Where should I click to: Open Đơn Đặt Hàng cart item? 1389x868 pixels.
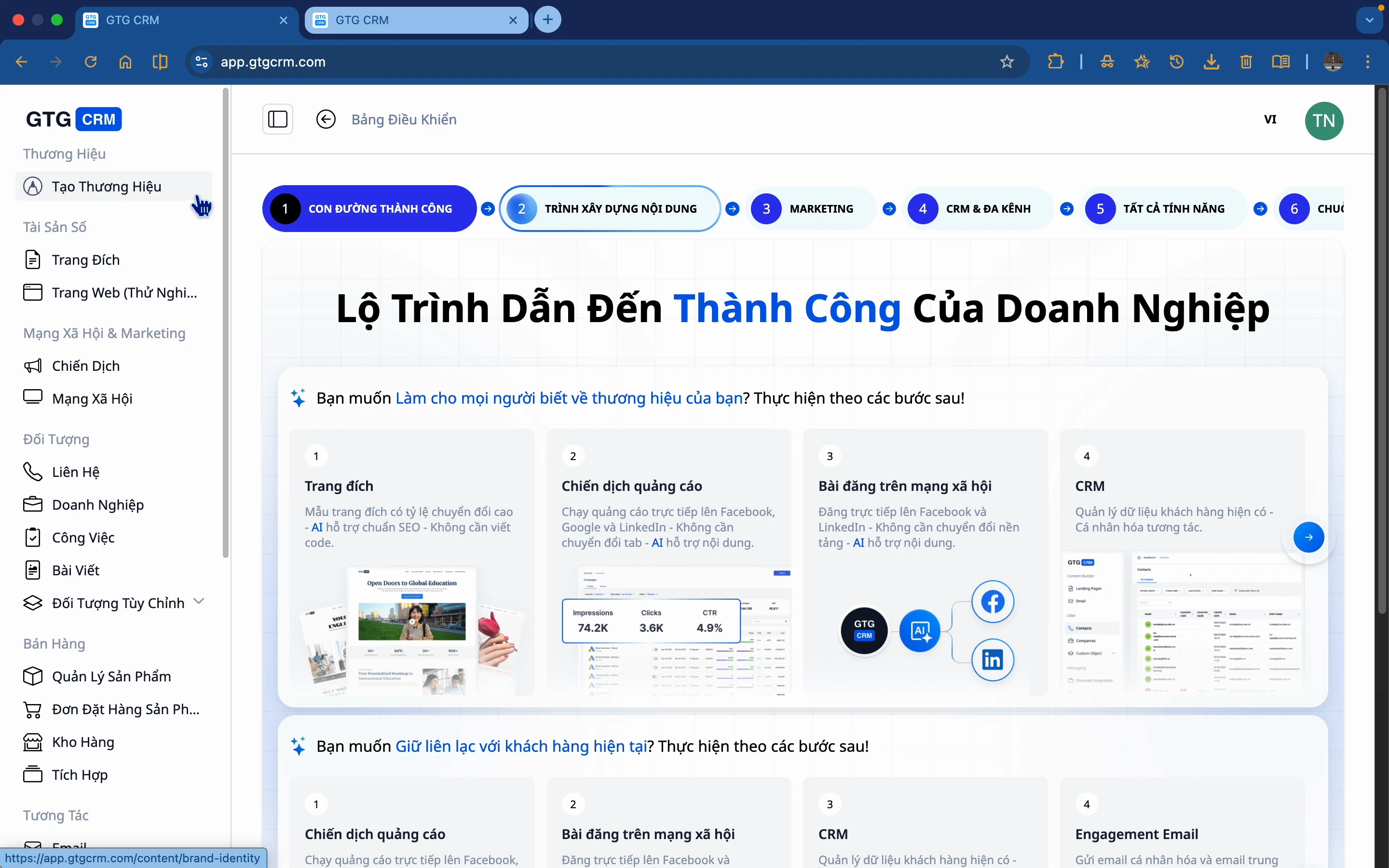click(x=125, y=709)
